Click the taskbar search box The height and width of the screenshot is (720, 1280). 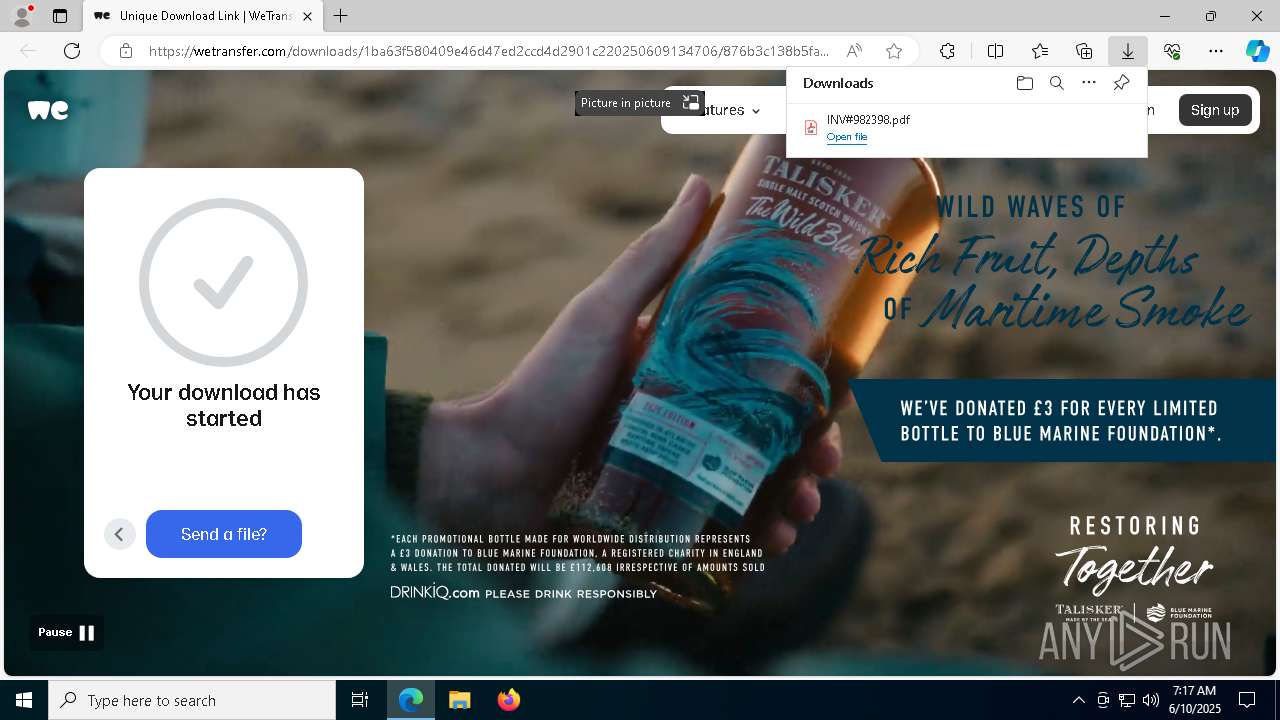coord(192,700)
